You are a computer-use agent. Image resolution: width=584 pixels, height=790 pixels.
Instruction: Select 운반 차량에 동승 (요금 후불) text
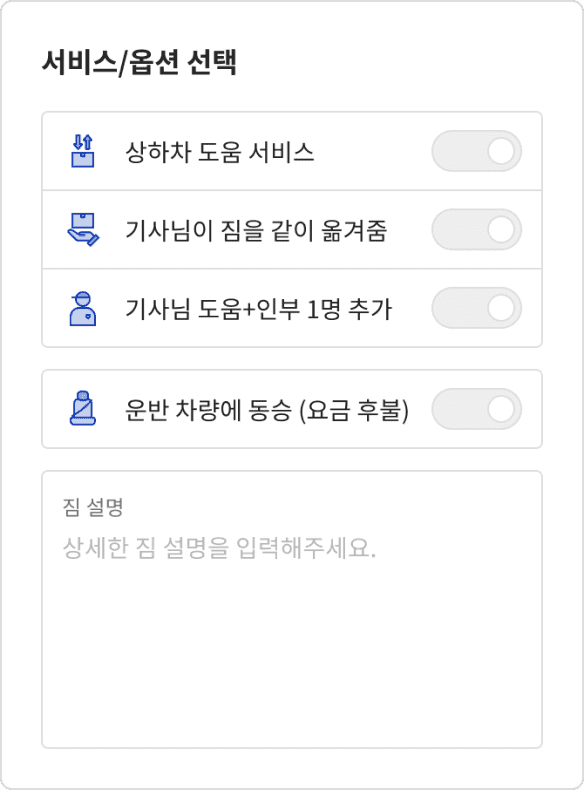[267, 410]
